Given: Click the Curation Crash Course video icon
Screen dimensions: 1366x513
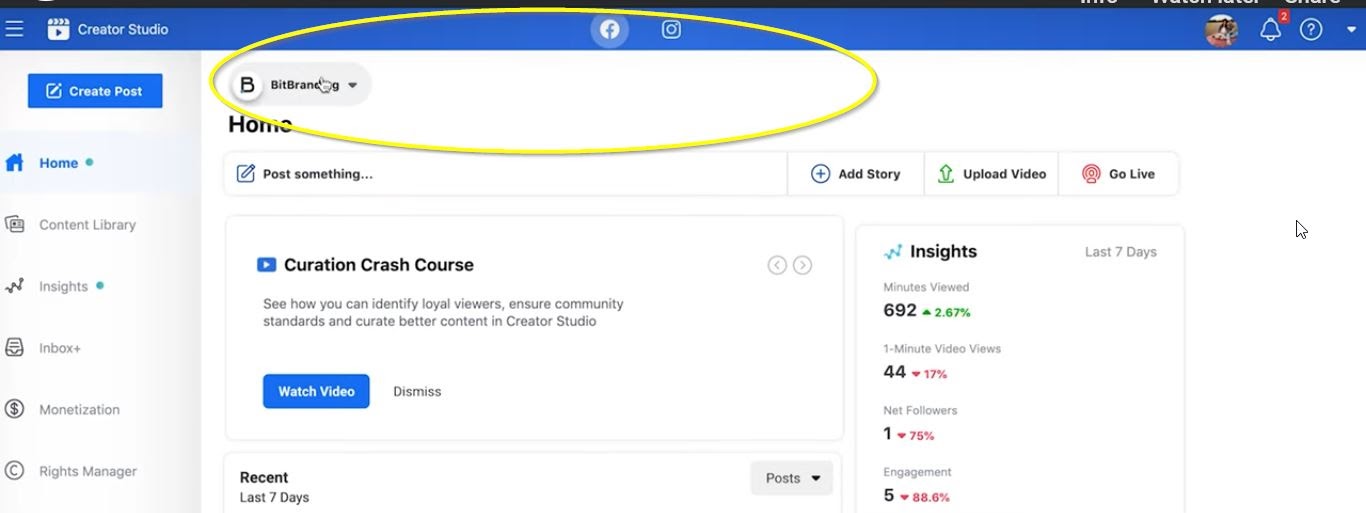Looking at the screenshot, I should click(266, 265).
